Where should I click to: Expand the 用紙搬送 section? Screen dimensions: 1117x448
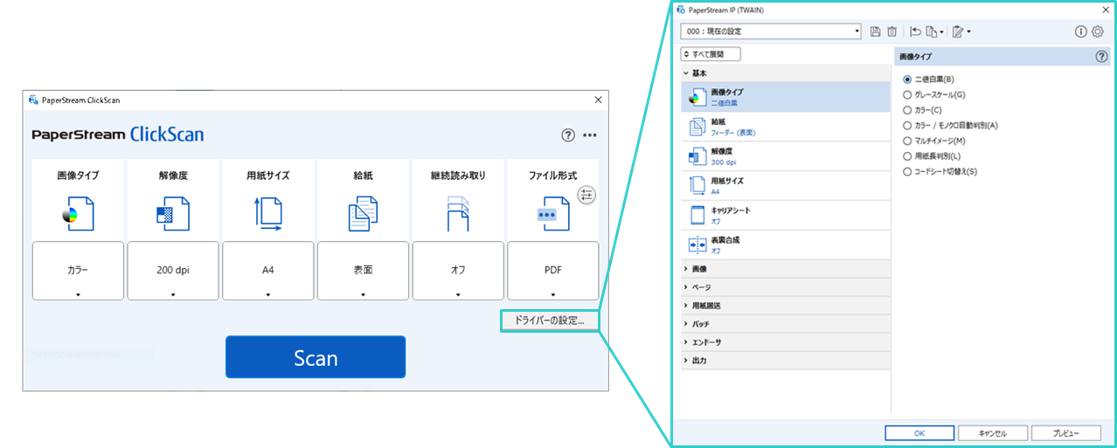(786, 306)
